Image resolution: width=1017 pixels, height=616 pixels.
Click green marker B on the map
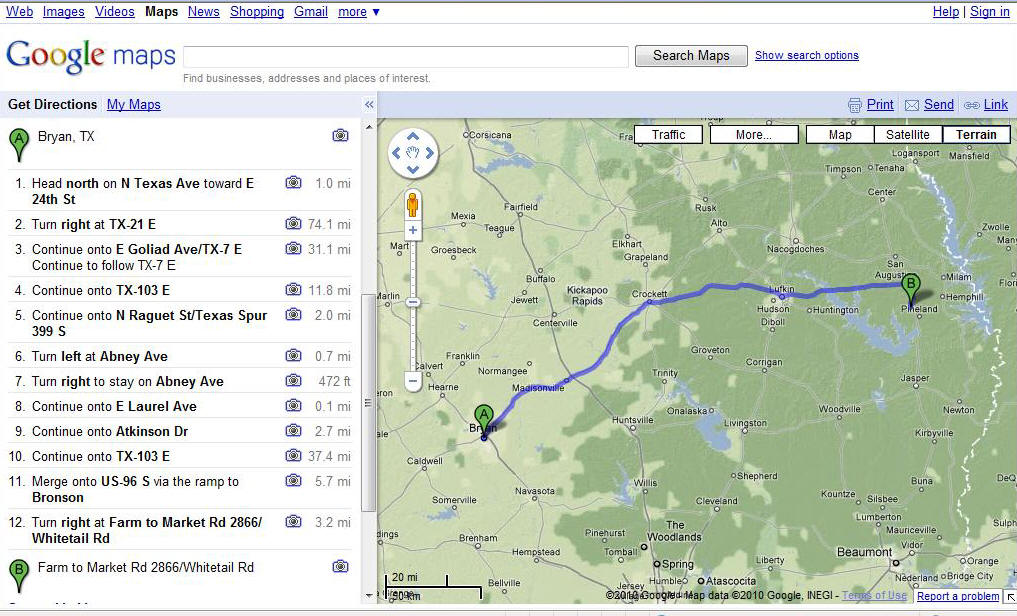click(x=911, y=289)
